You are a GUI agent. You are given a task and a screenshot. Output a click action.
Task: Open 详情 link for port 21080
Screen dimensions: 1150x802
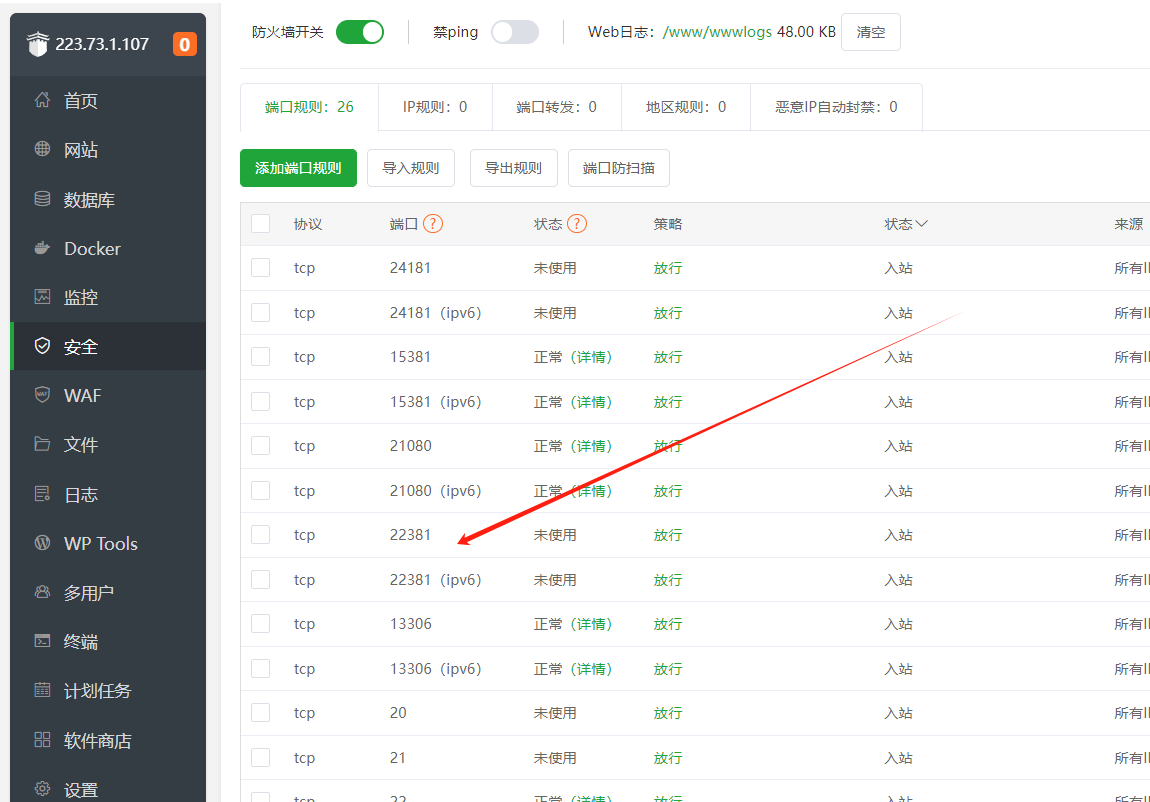pos(591,446)
